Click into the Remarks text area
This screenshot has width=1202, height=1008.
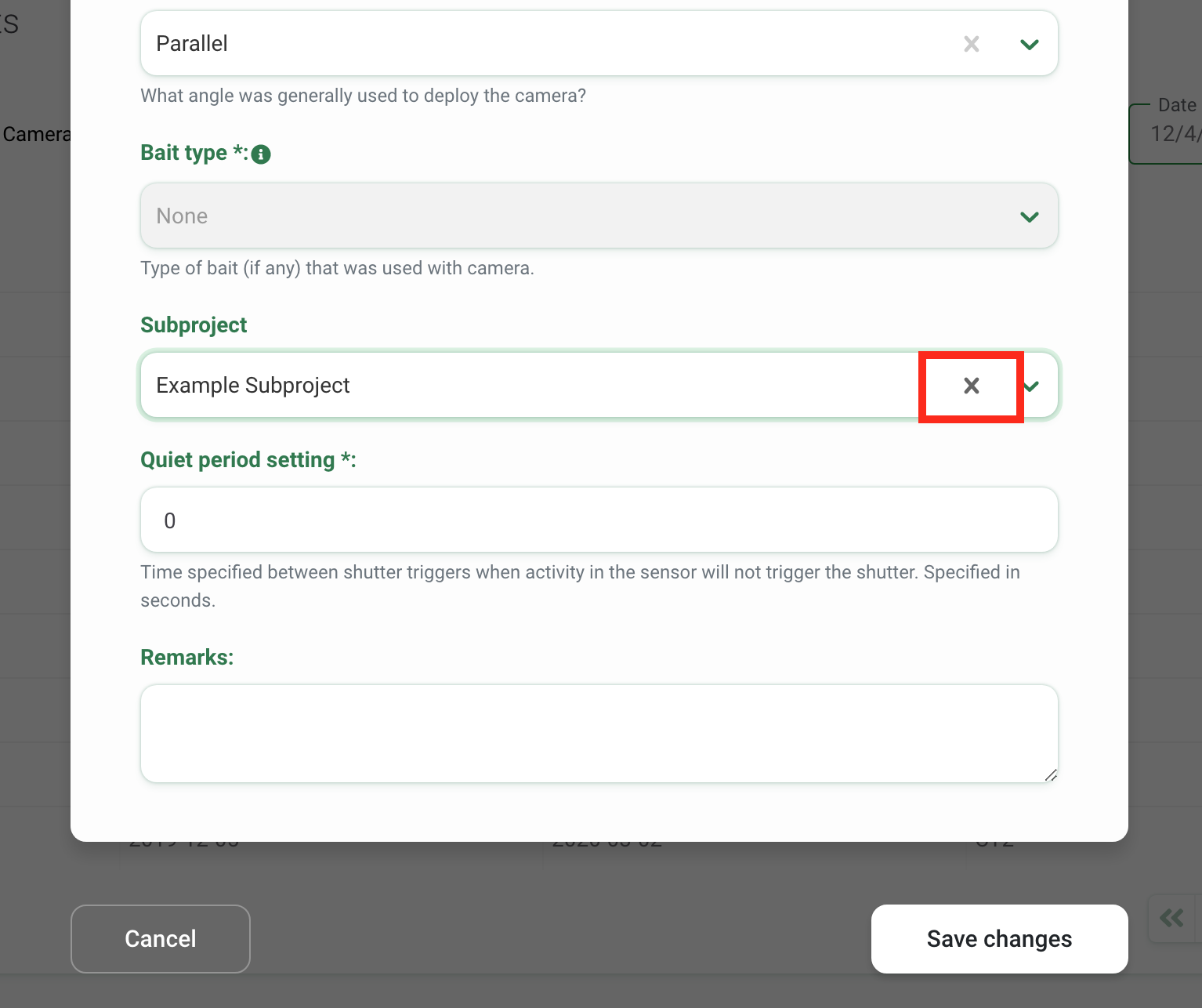coord(599,734)
